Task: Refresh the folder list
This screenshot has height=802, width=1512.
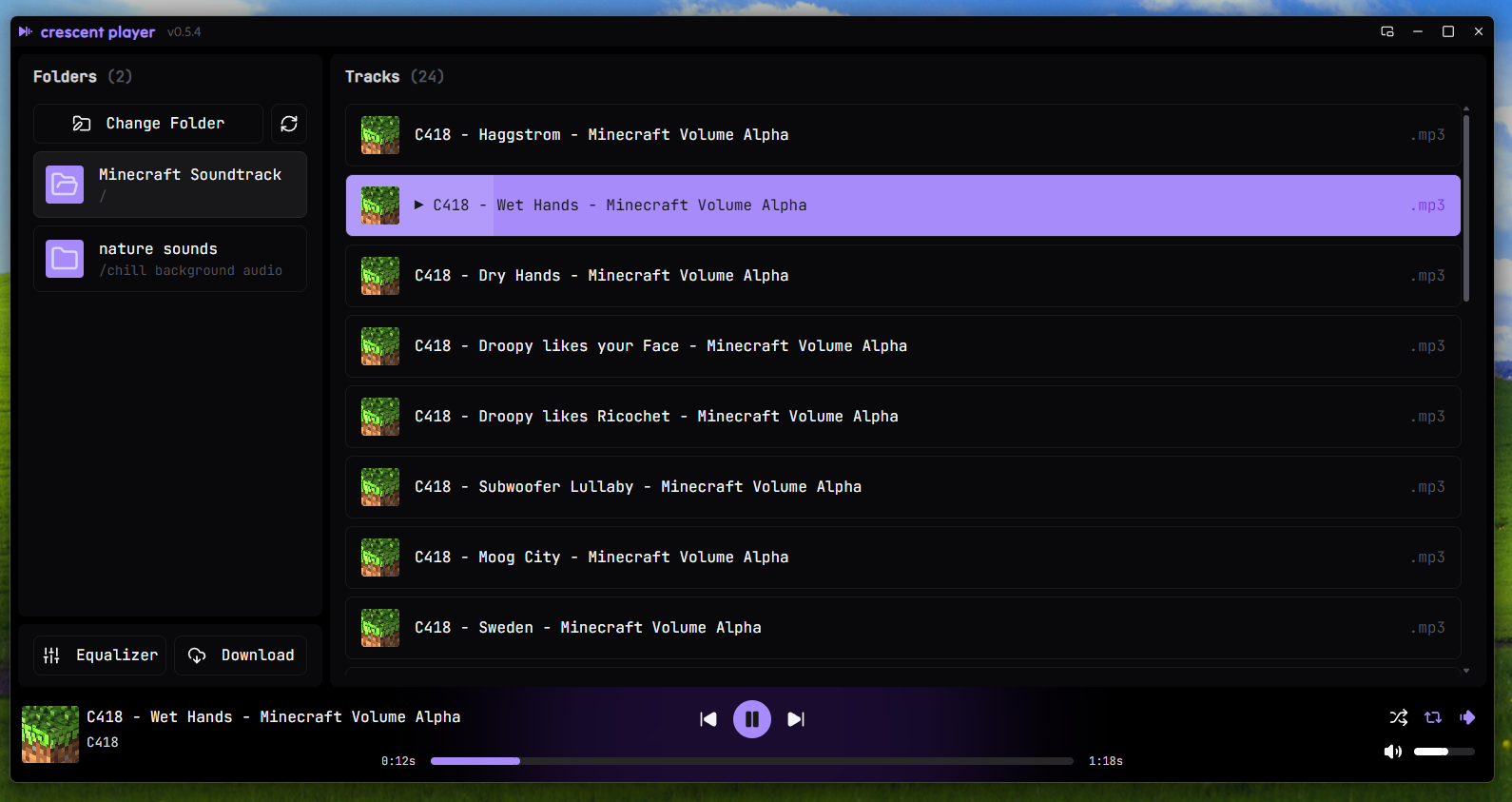Action: pyautogui.click(x=289, y=124)
